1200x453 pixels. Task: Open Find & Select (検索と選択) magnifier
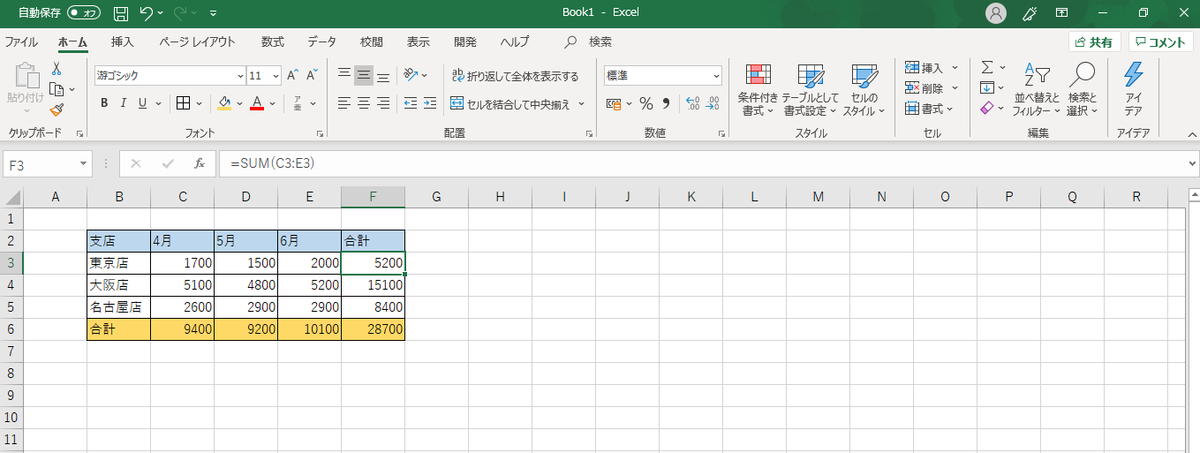click(x=1082, y=89)
